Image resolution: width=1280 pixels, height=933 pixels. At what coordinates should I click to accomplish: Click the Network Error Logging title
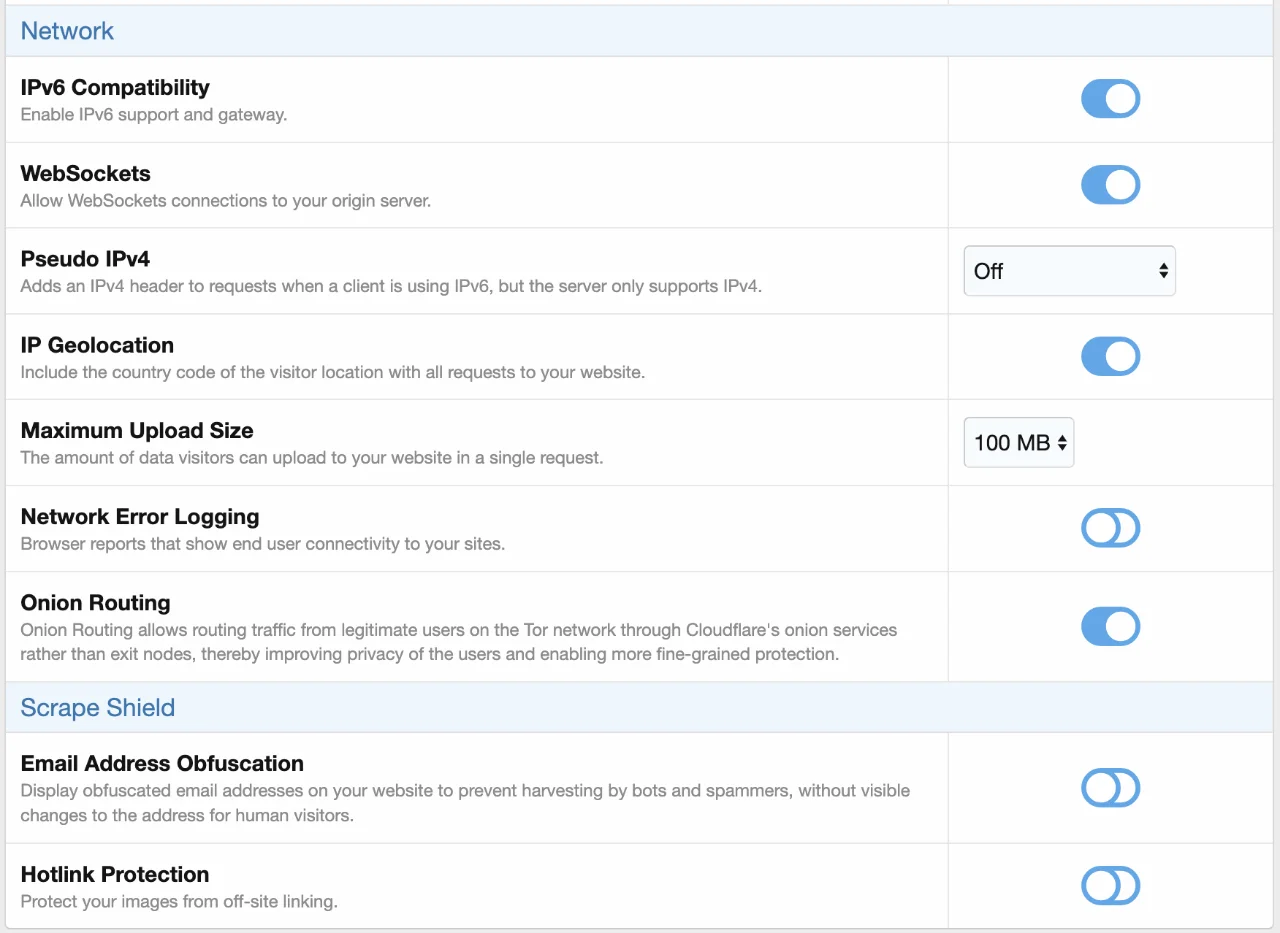(x=139, y=516)
